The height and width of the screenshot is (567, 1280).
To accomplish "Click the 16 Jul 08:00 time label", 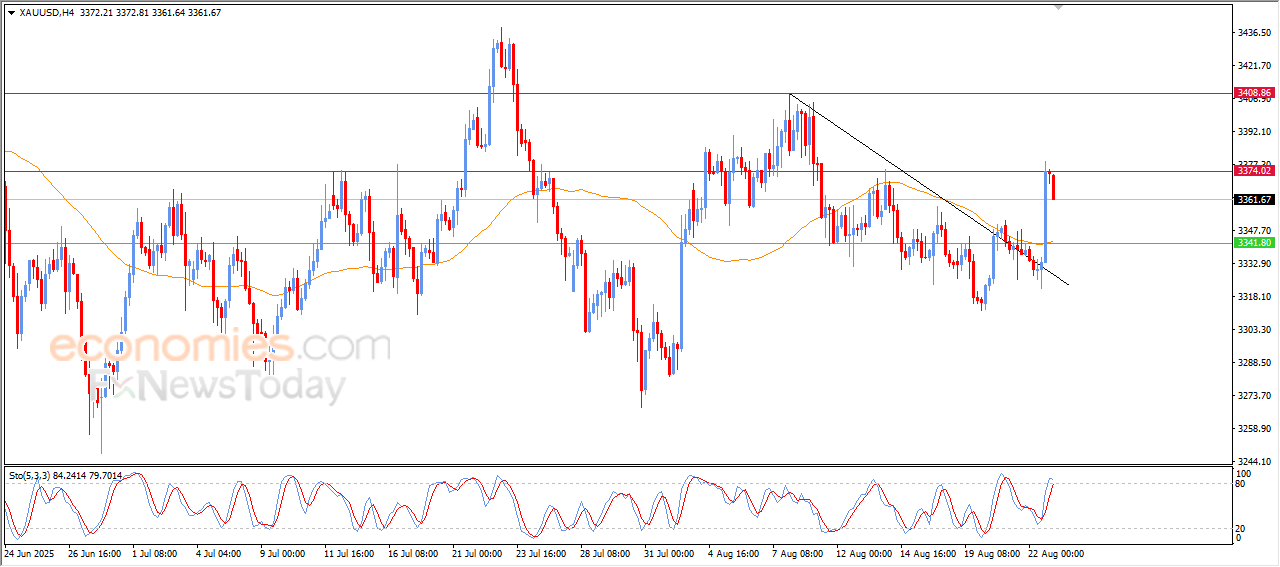I will point(413,553).
